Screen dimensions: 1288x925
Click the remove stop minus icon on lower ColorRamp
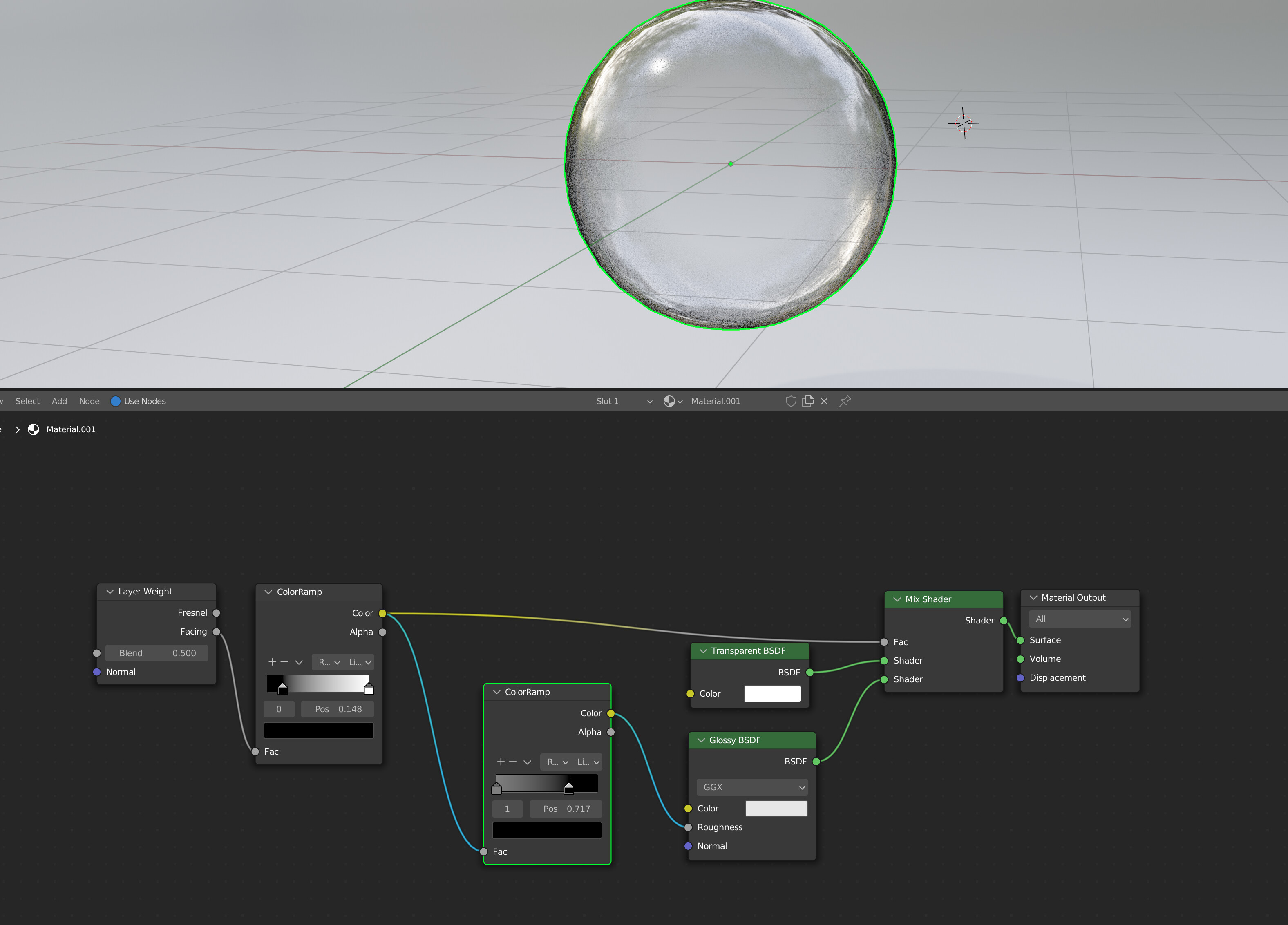tap(513, 762)
